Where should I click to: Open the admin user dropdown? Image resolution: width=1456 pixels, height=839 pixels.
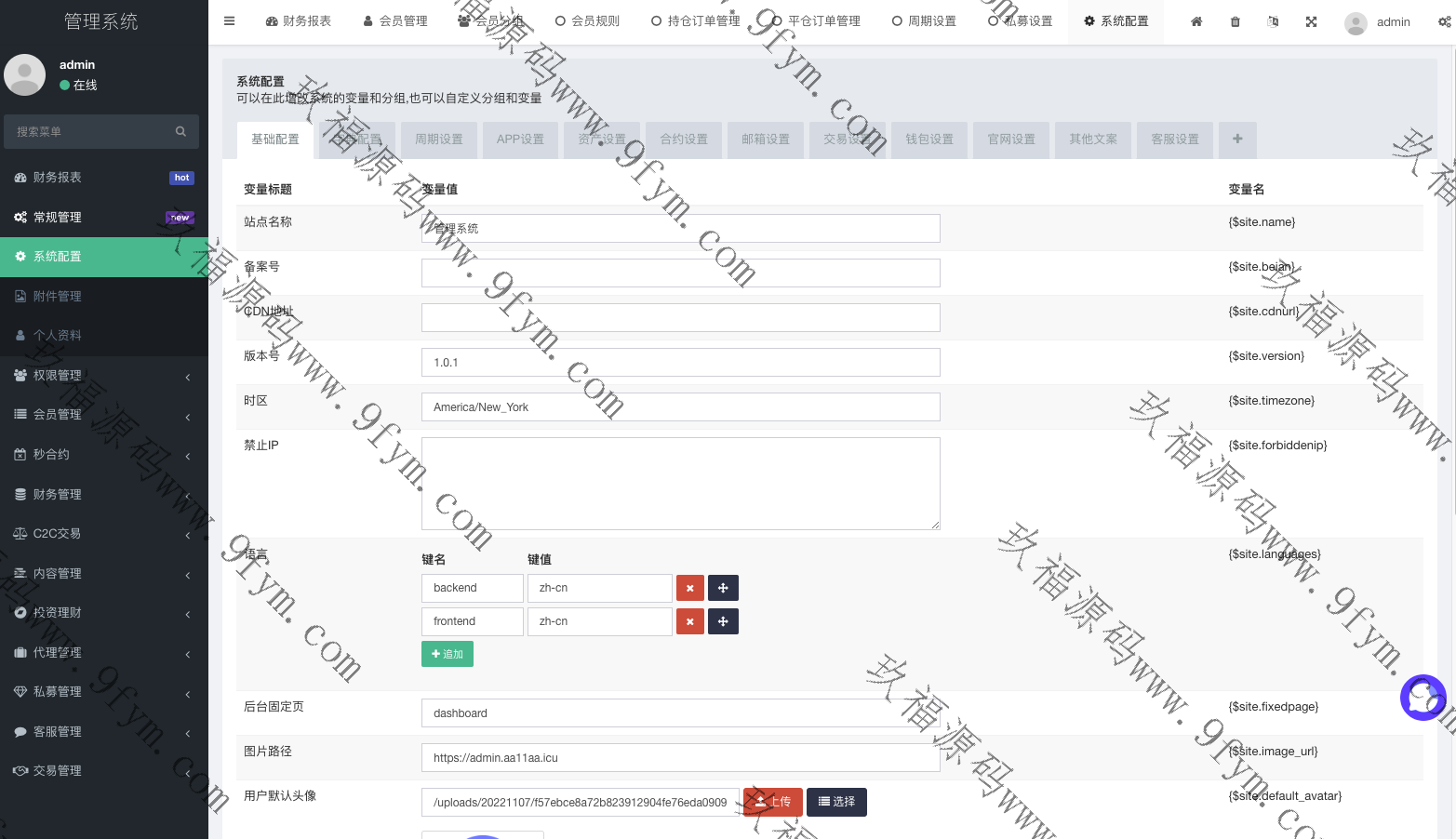(1378, 22)
